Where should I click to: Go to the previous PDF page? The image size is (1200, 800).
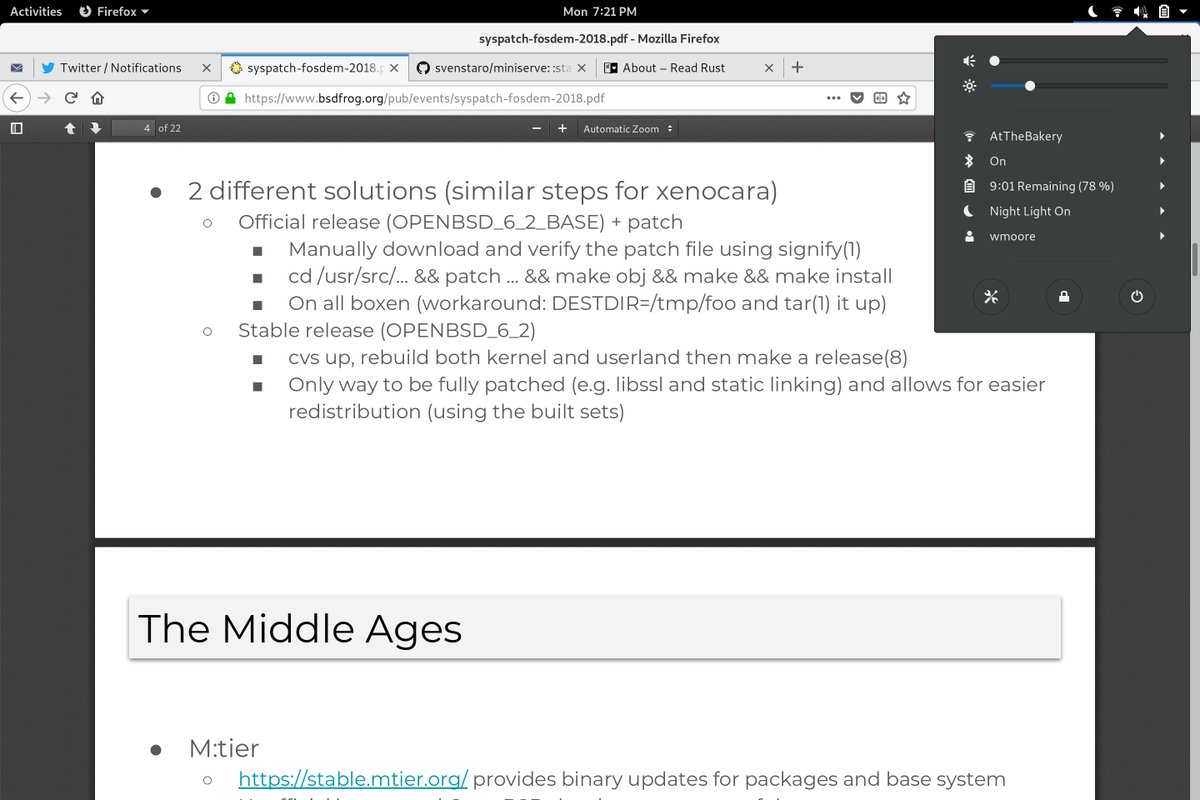[70, 128]
